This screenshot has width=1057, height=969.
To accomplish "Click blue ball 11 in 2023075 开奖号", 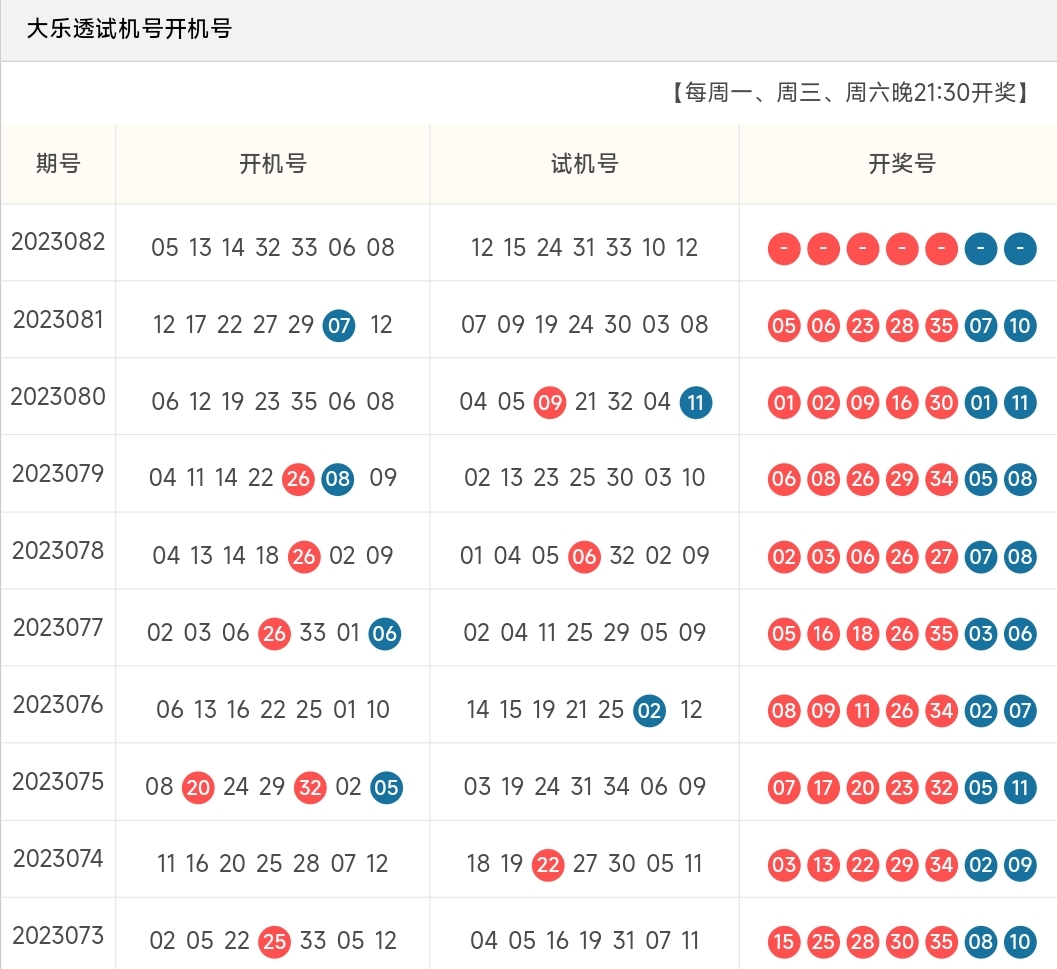I will [x=1020, y=787].
